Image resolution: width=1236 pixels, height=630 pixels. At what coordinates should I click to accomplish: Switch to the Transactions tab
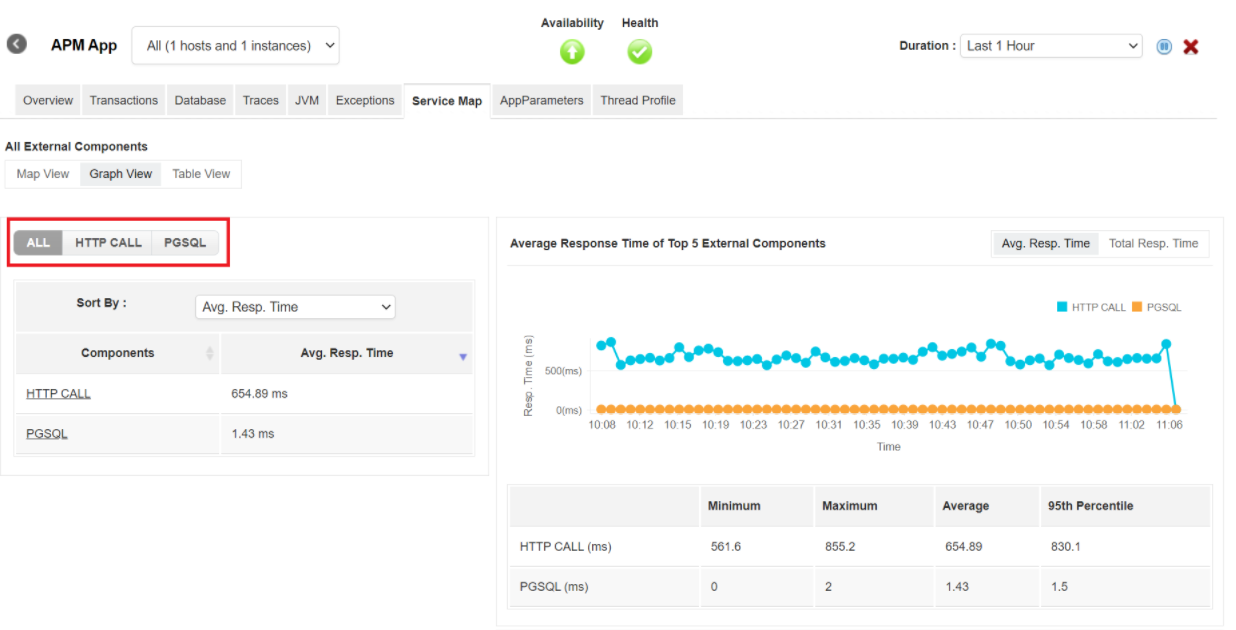point(124,100)
